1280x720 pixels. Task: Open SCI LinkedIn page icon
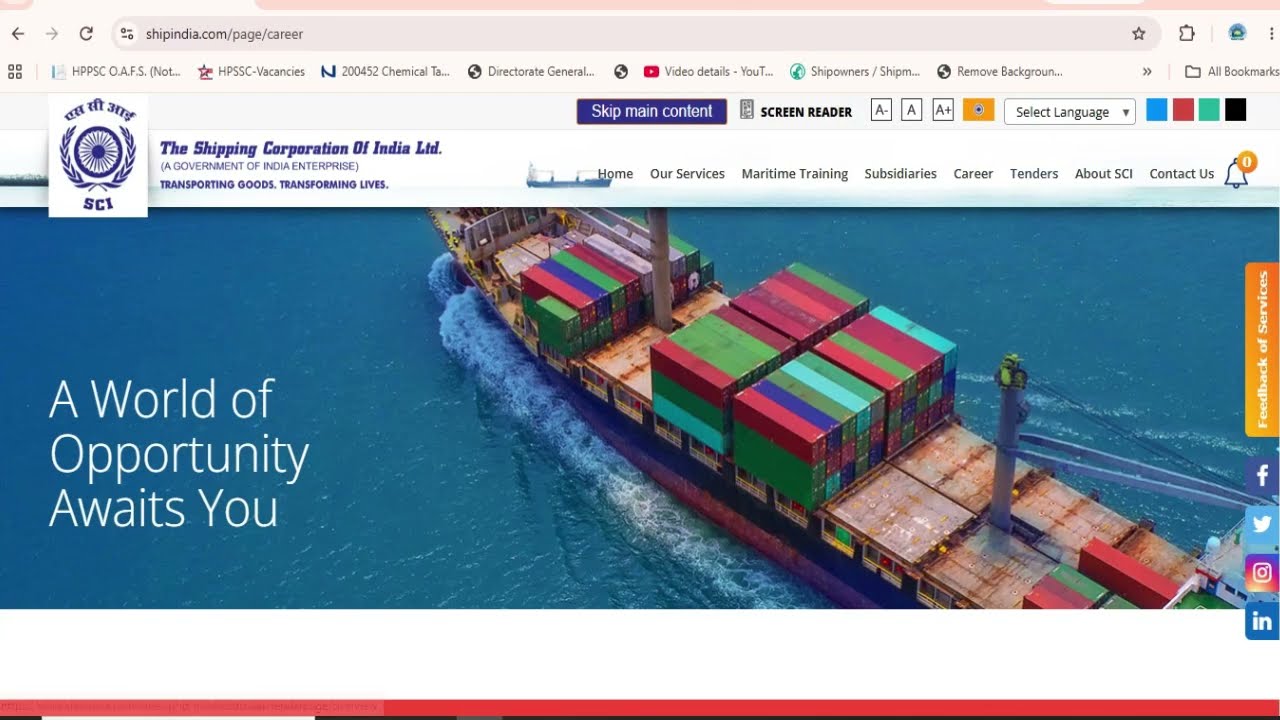click(1262, 622)
